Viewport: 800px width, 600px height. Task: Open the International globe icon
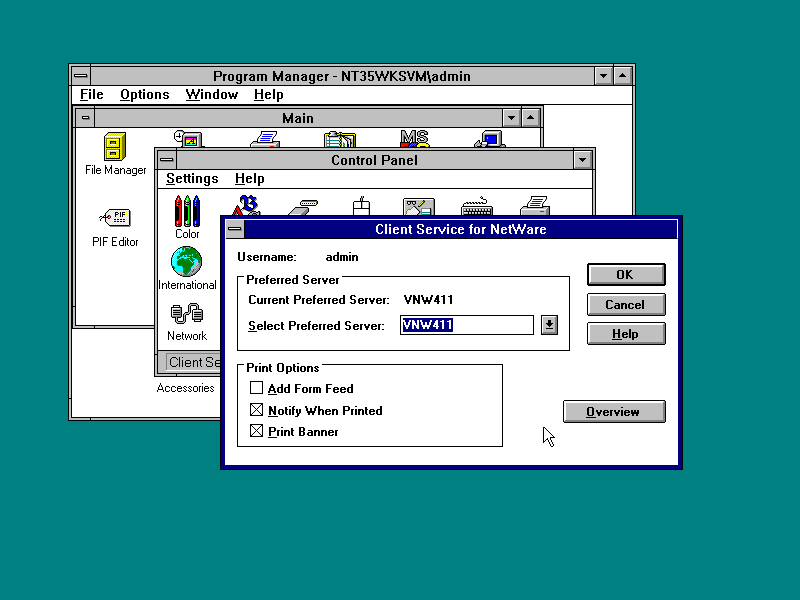point(187,268)
